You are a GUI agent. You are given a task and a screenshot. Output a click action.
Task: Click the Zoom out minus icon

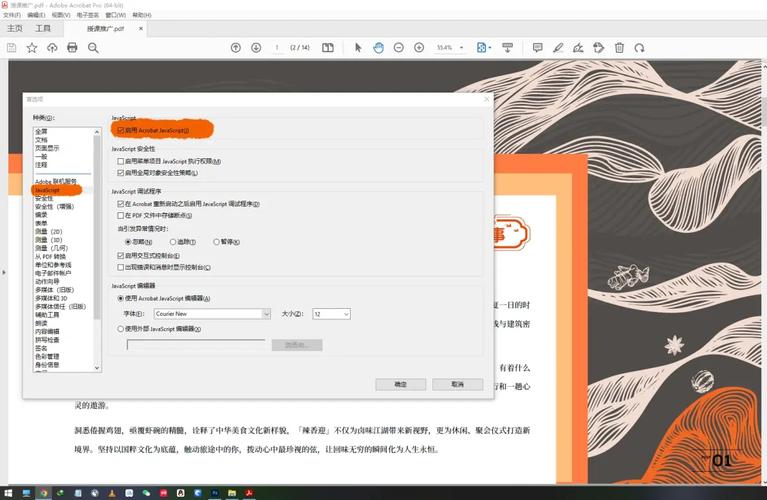399,47
